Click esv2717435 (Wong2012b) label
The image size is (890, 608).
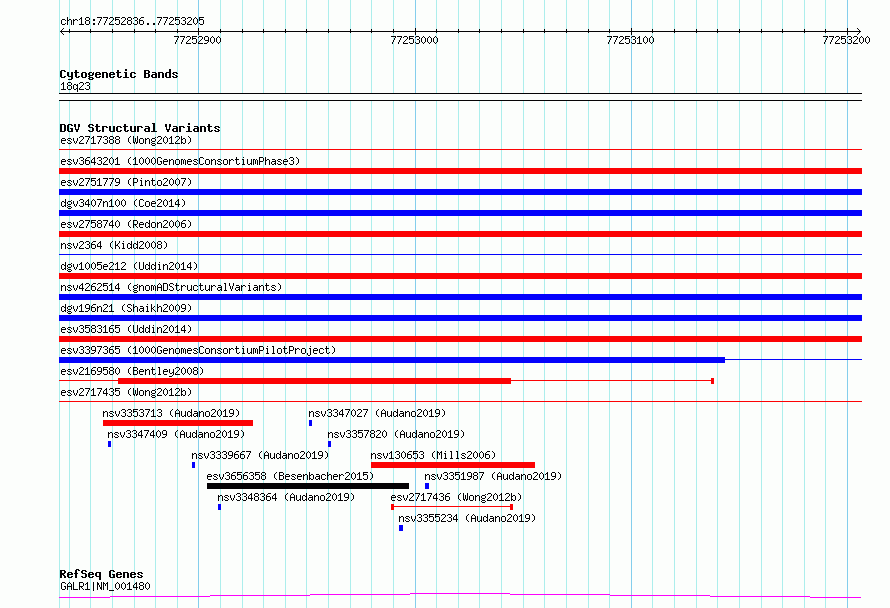click(126, 392)
